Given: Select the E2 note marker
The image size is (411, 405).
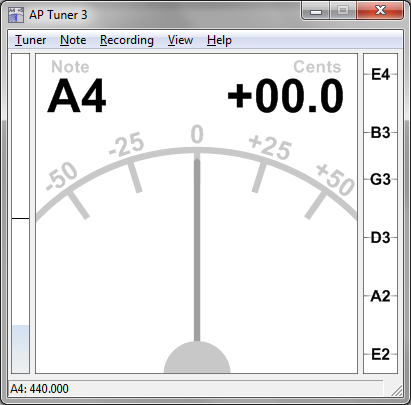Looking at the screenshot, I should click(x=380, y=354).
